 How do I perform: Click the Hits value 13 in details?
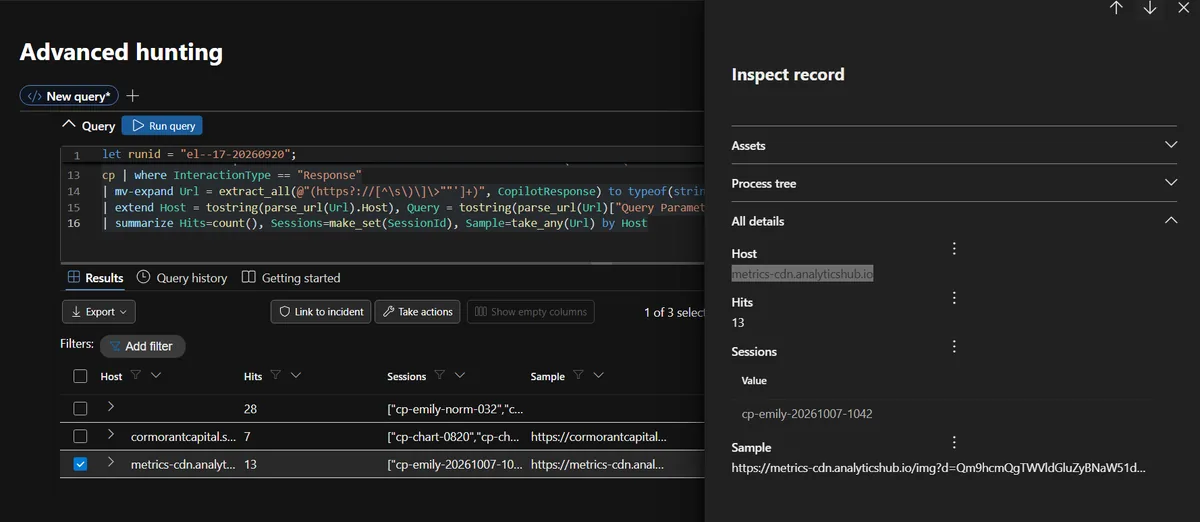click(738, 323)
